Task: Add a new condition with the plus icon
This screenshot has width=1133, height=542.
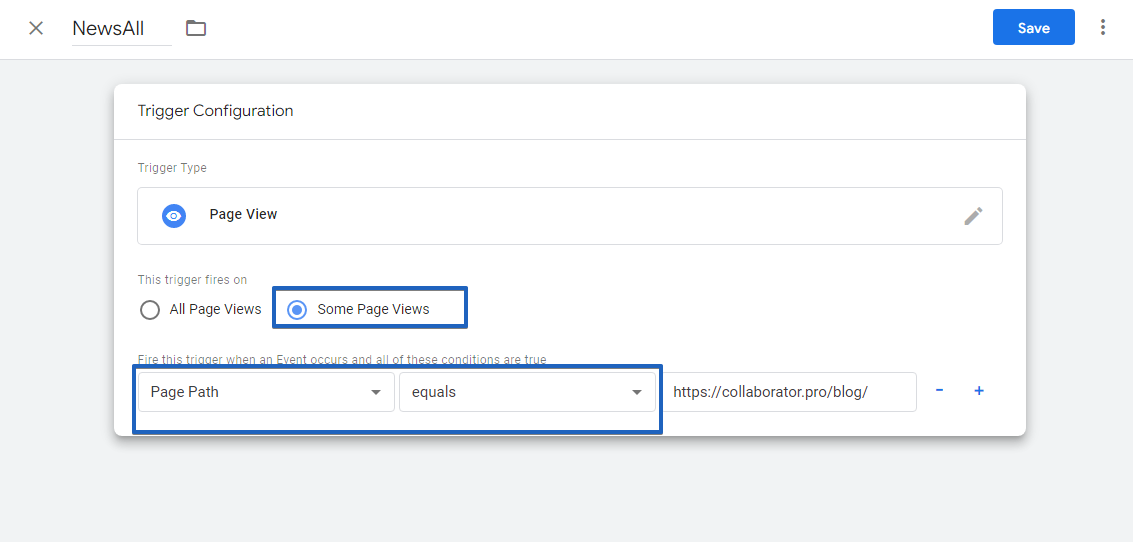Action: [979, 391]
